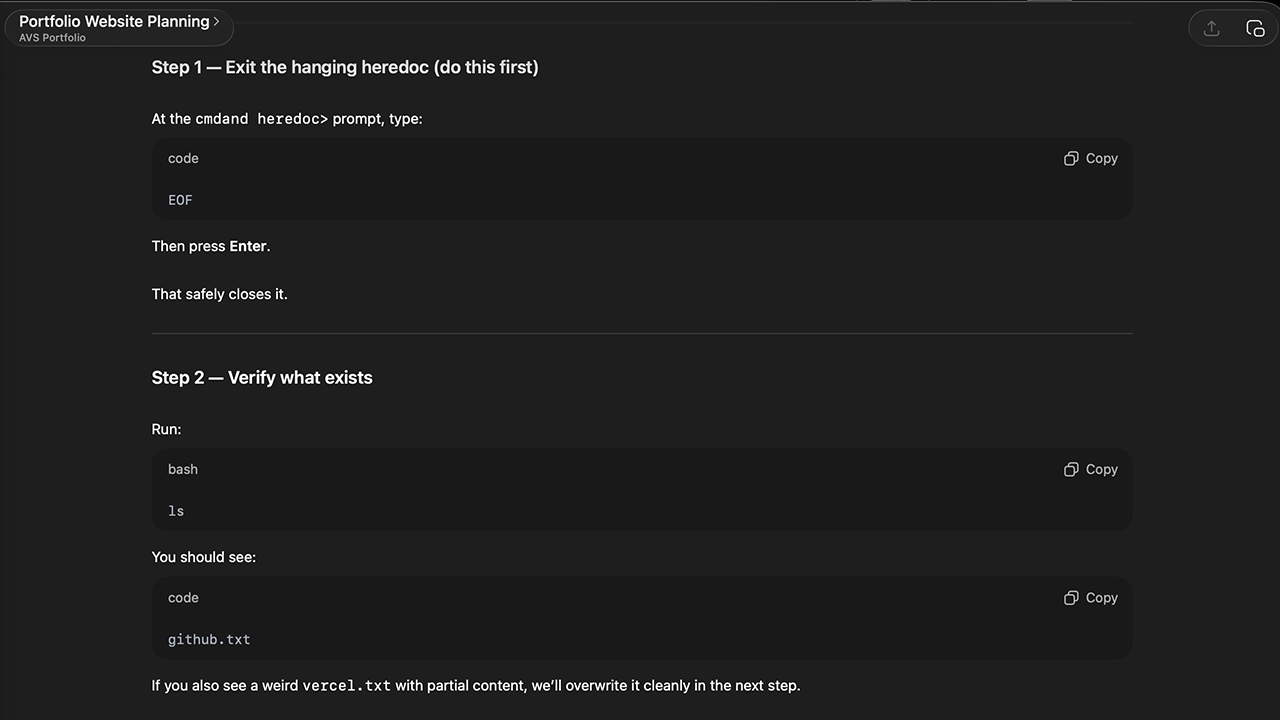Click the AVS Portfolio project subtitle
The width and height of the screenshot is (1280, 720).
point(52,38)
